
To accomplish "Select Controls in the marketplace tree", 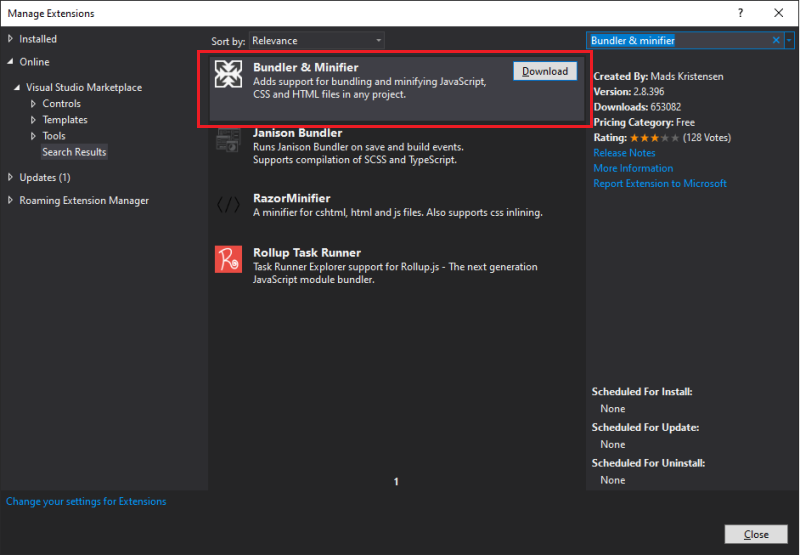I will [x=62, y=104].
